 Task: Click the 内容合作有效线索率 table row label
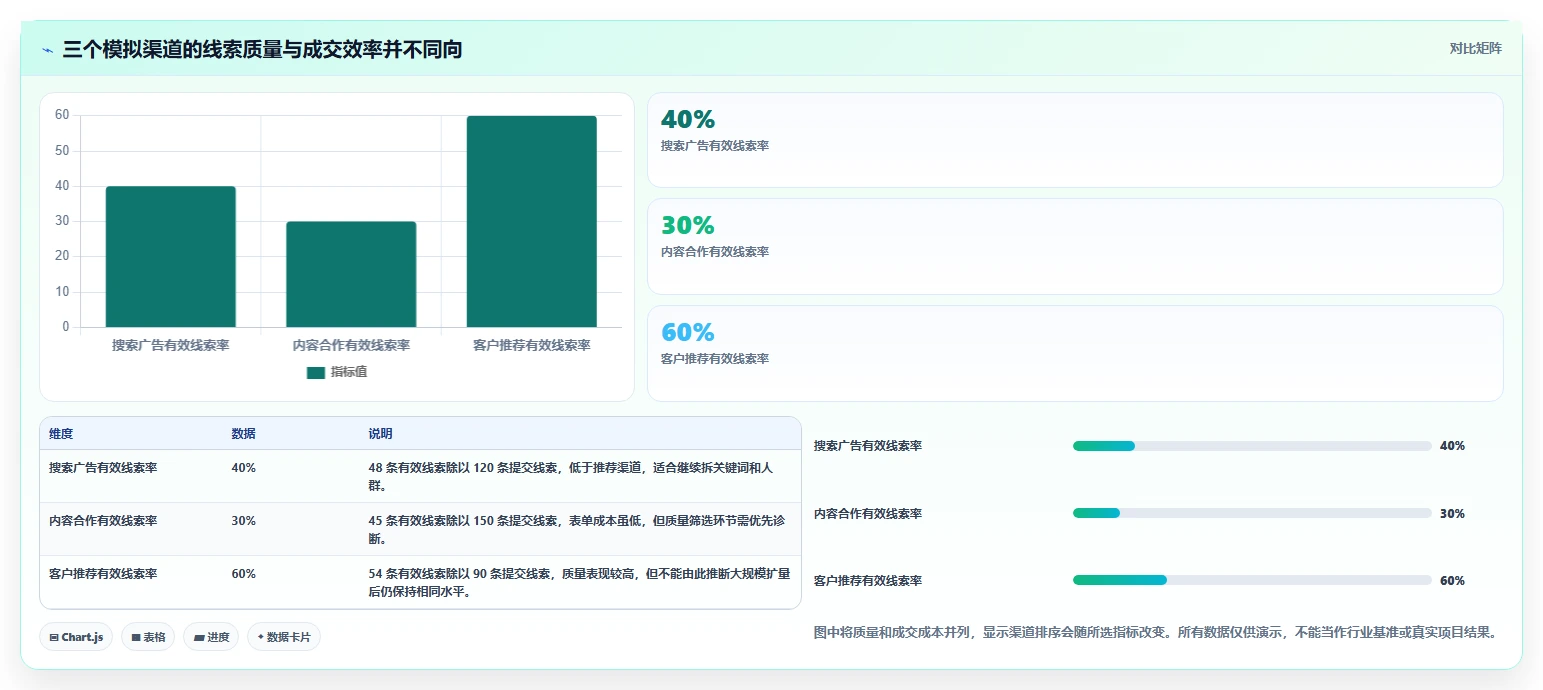pos(103,521)
